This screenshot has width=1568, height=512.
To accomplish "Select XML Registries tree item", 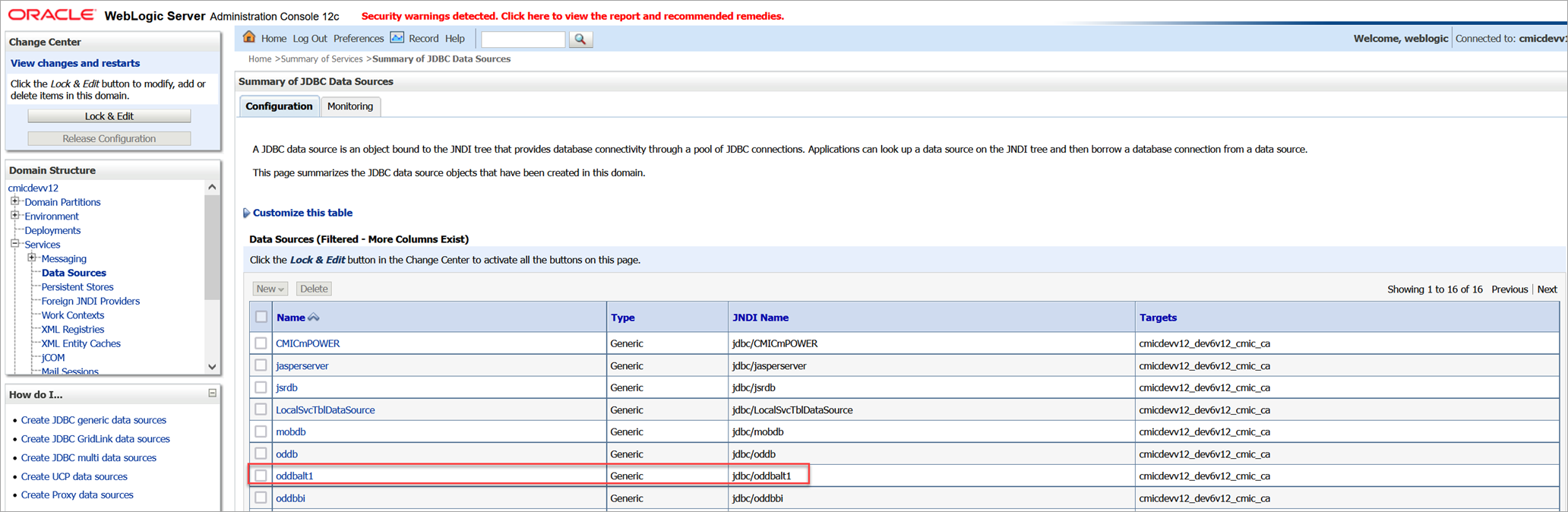I will [73, 329].
